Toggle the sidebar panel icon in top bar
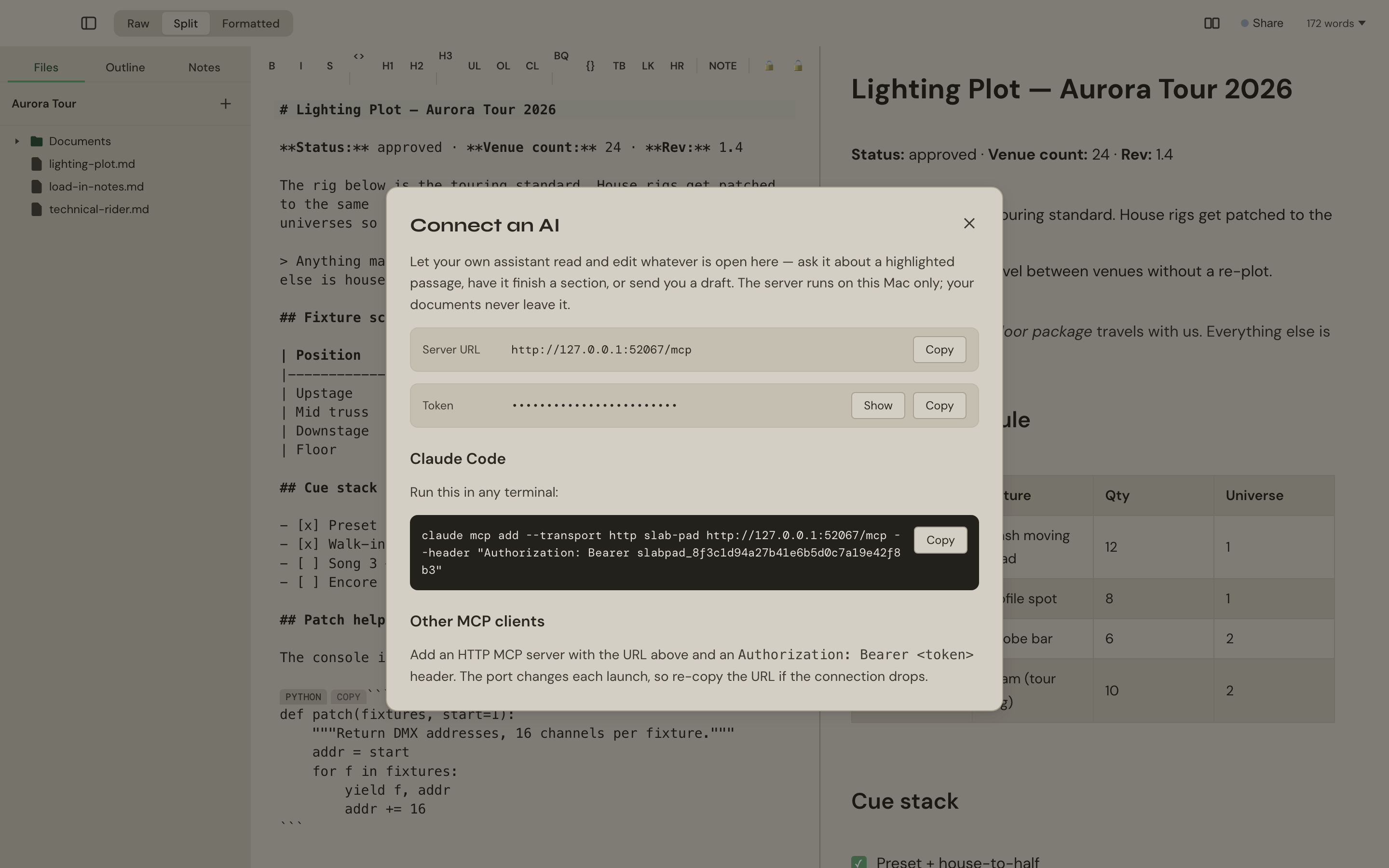This screenshot has width=1389, height=868. pyautogui.click(x=88, y=23)
